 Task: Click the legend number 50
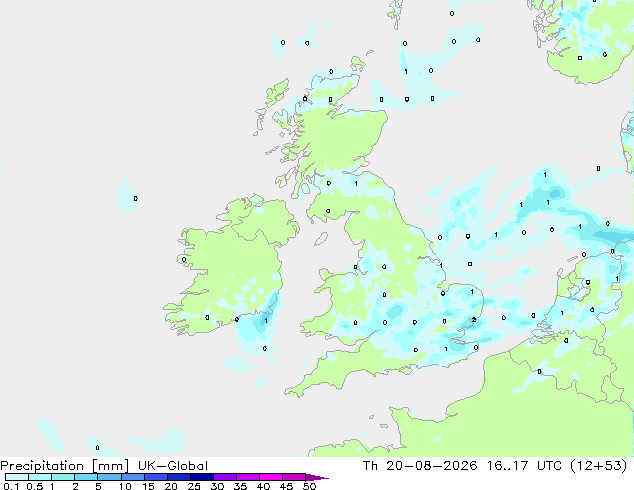pyautogui.click(x=309, y=486)
